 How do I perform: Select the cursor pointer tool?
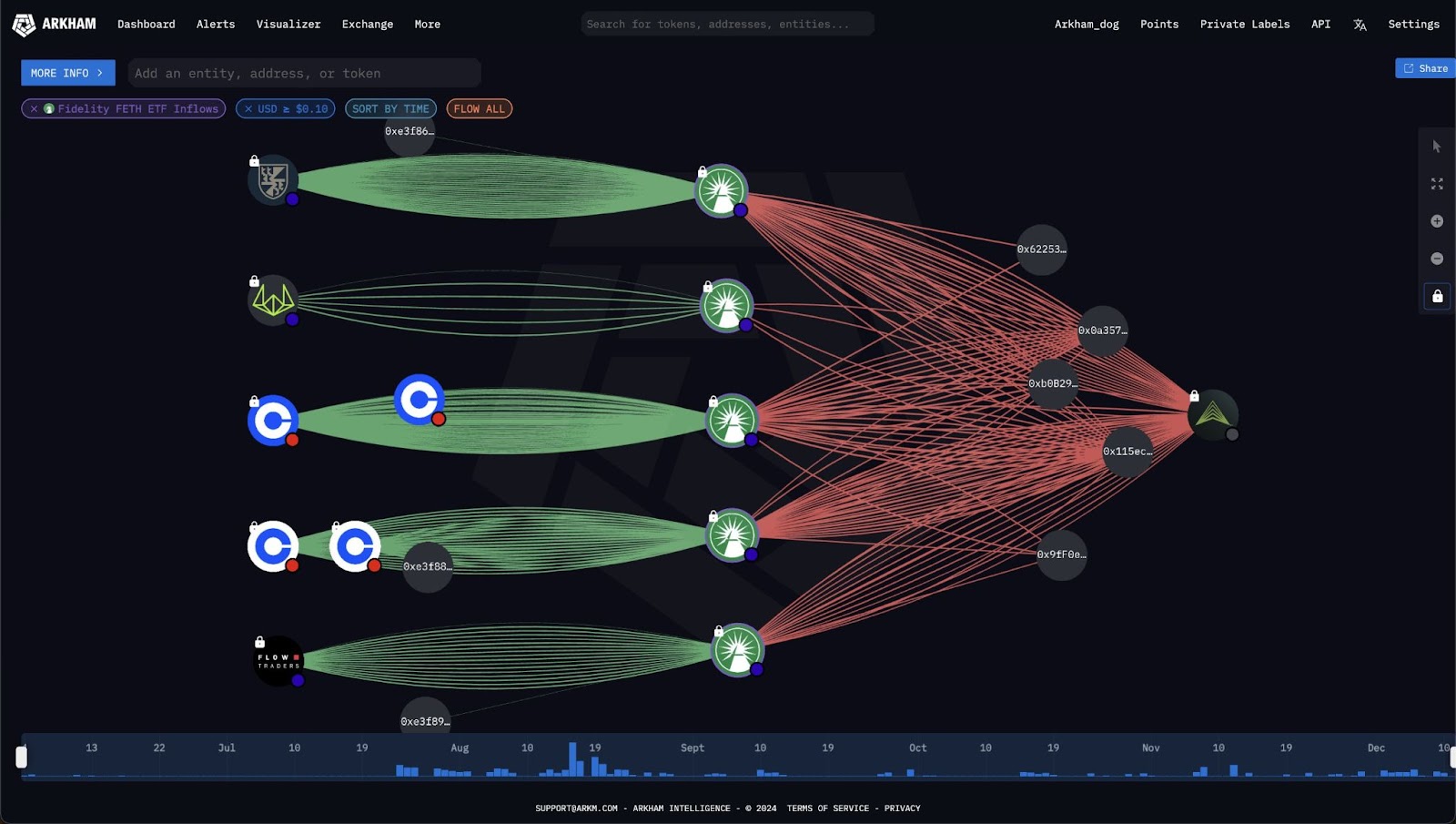point(1437,147)
